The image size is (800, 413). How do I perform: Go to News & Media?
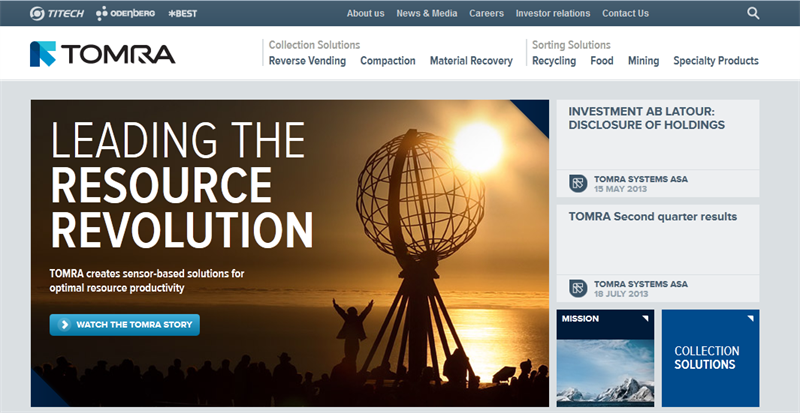427,13
